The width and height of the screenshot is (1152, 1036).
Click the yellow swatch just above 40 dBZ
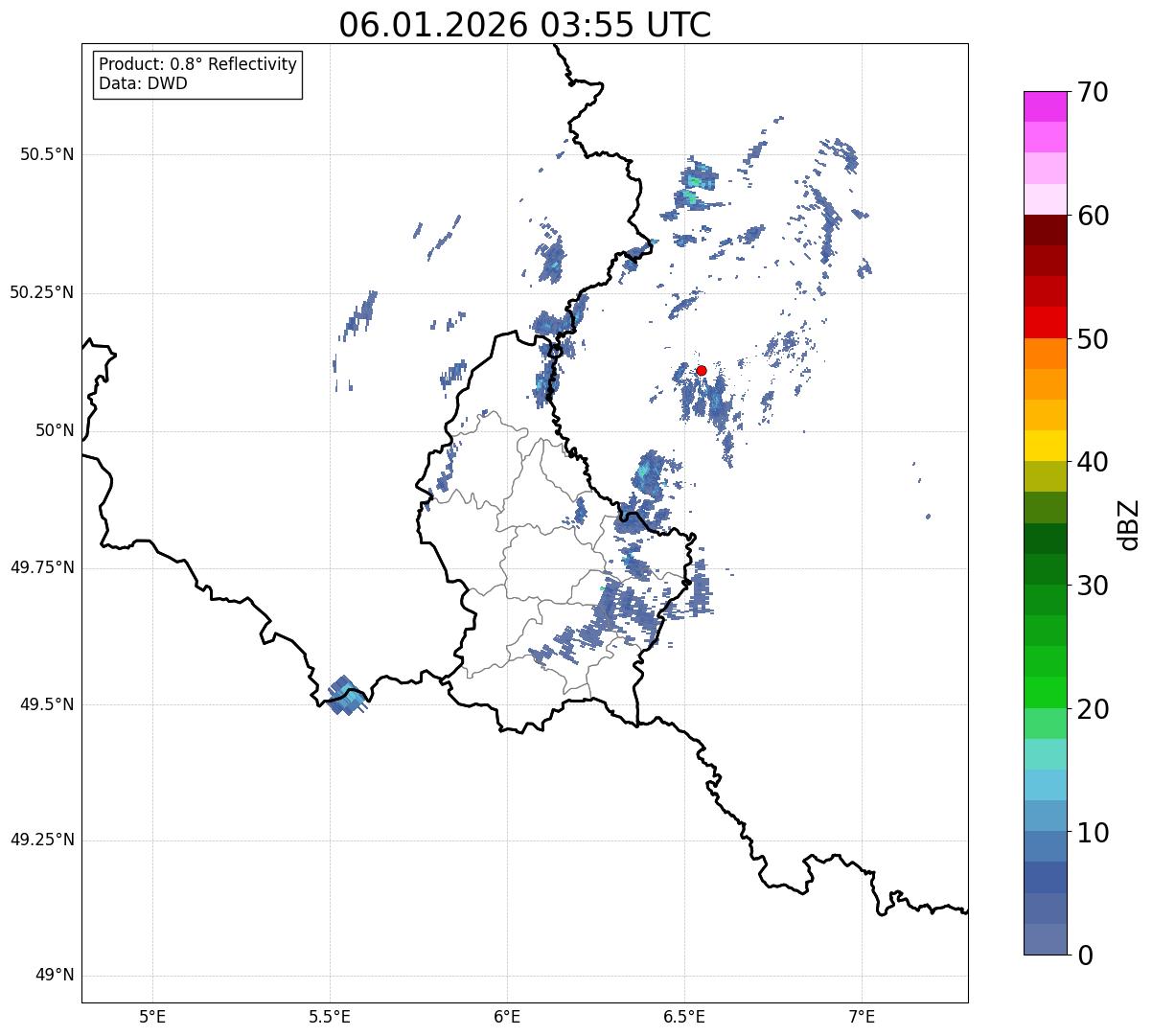(x=1045, y=446)
